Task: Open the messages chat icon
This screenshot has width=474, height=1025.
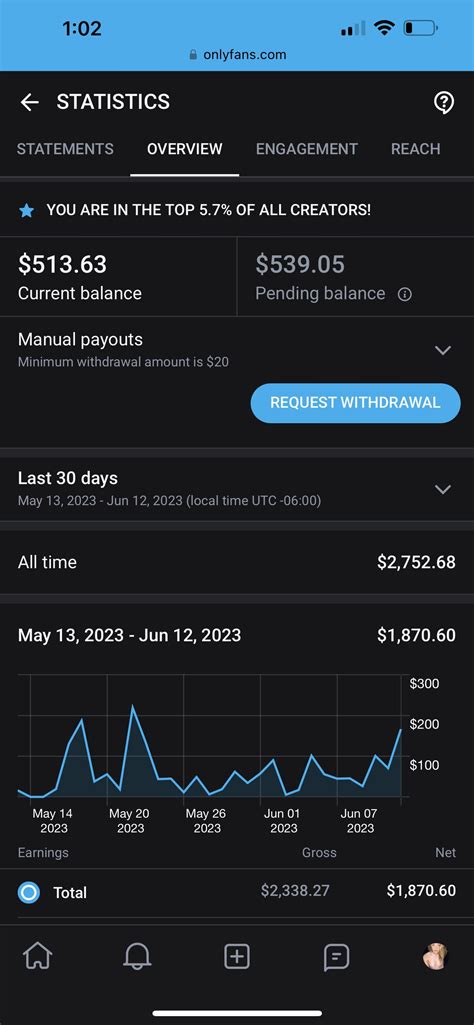Action: (x=336, y=958)
